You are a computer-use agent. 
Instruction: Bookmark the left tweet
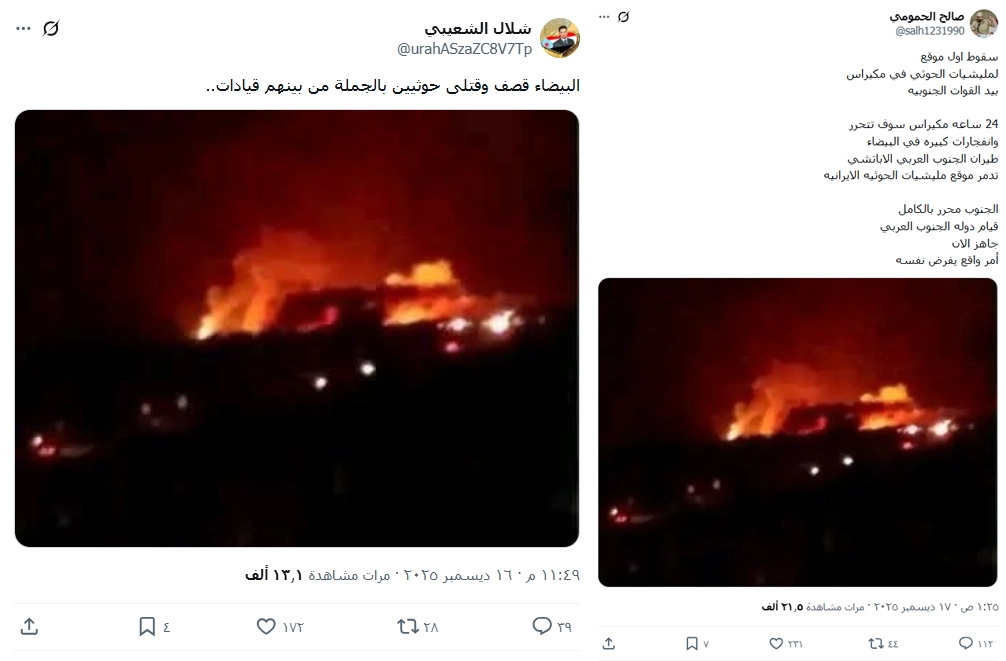(147, 626)
